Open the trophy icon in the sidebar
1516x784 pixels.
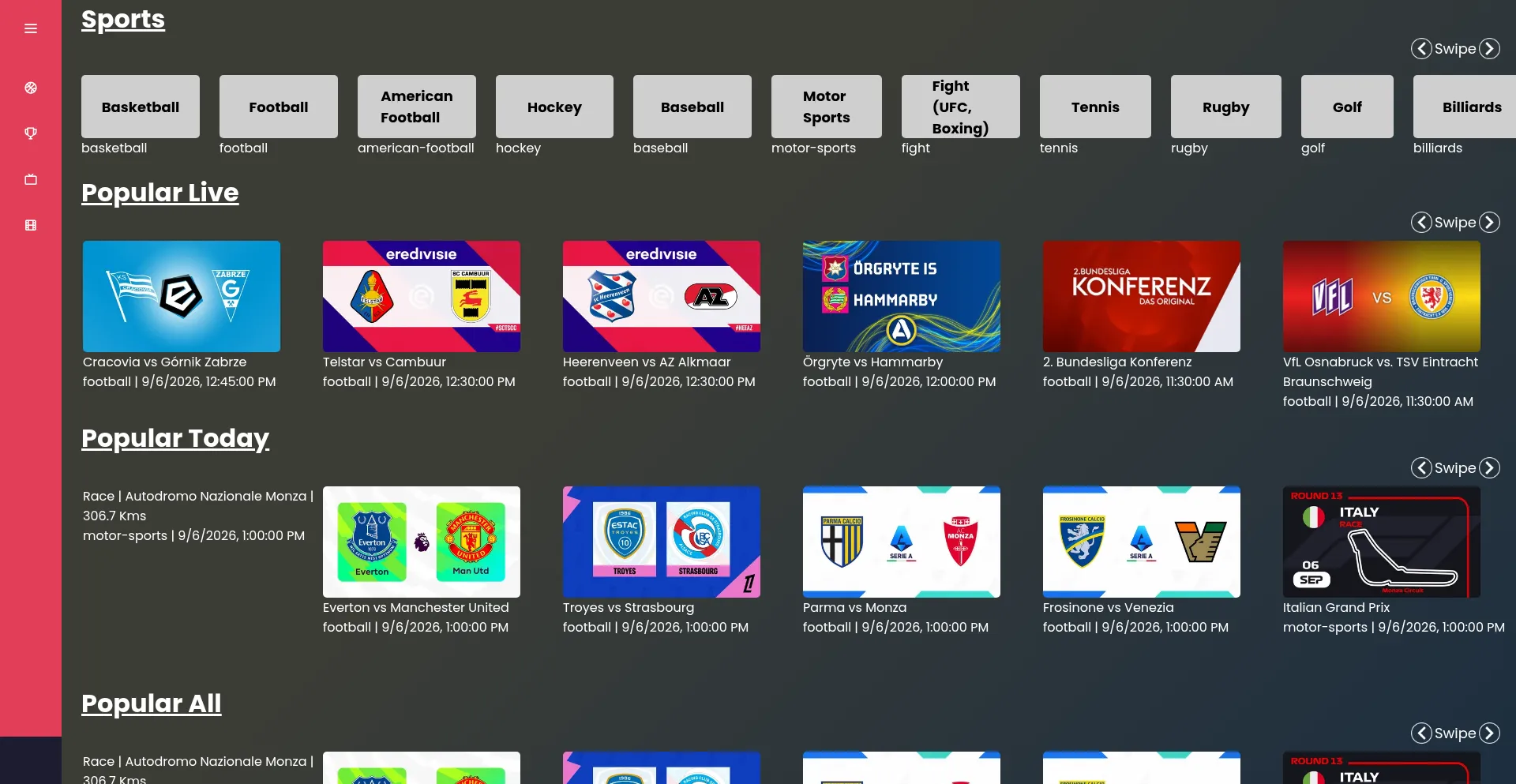click(x=31, y=133)
